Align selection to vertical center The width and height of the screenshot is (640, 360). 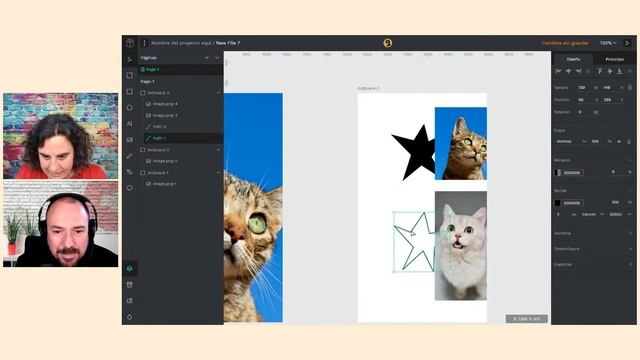(610, 71)
